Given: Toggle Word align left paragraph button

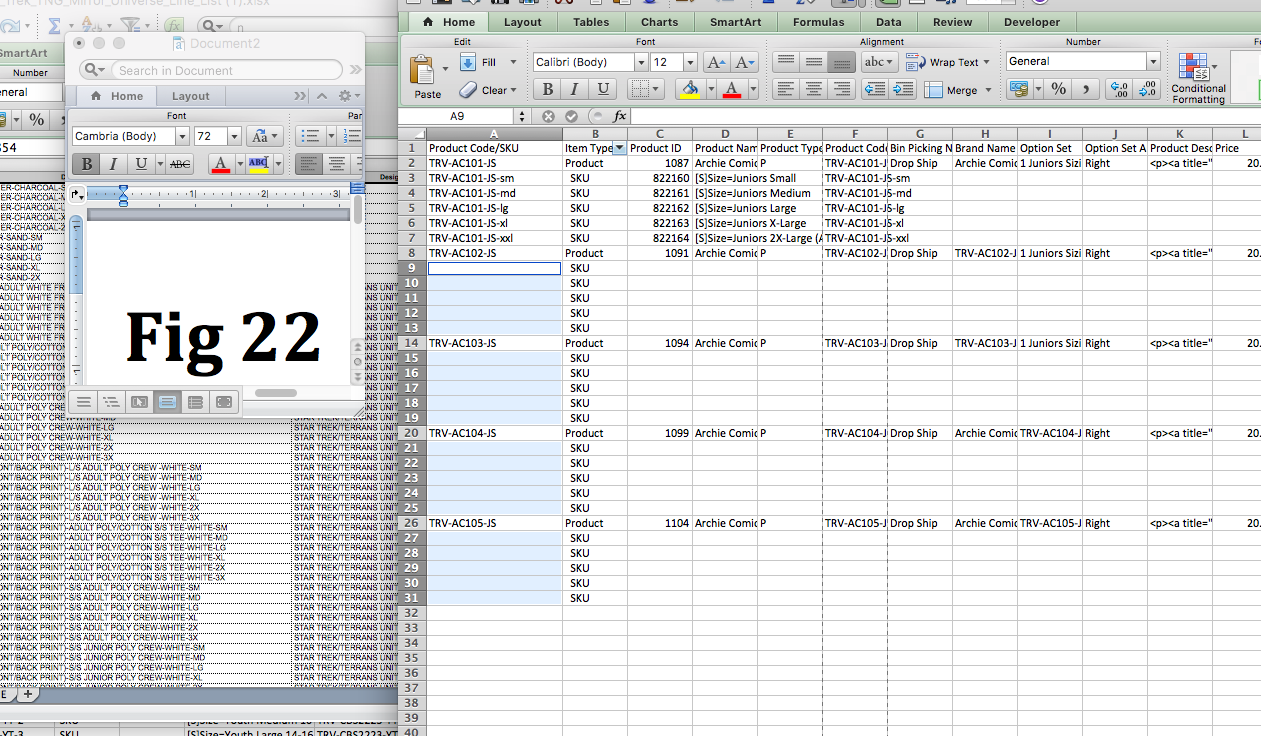Looking at the screenshot, I should (x=309, y=164).
